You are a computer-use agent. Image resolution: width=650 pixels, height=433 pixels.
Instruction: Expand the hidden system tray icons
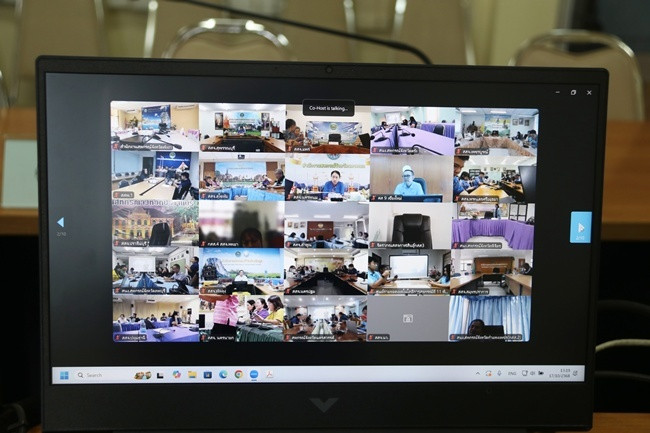pyautogui.click(x=477, y=374)
